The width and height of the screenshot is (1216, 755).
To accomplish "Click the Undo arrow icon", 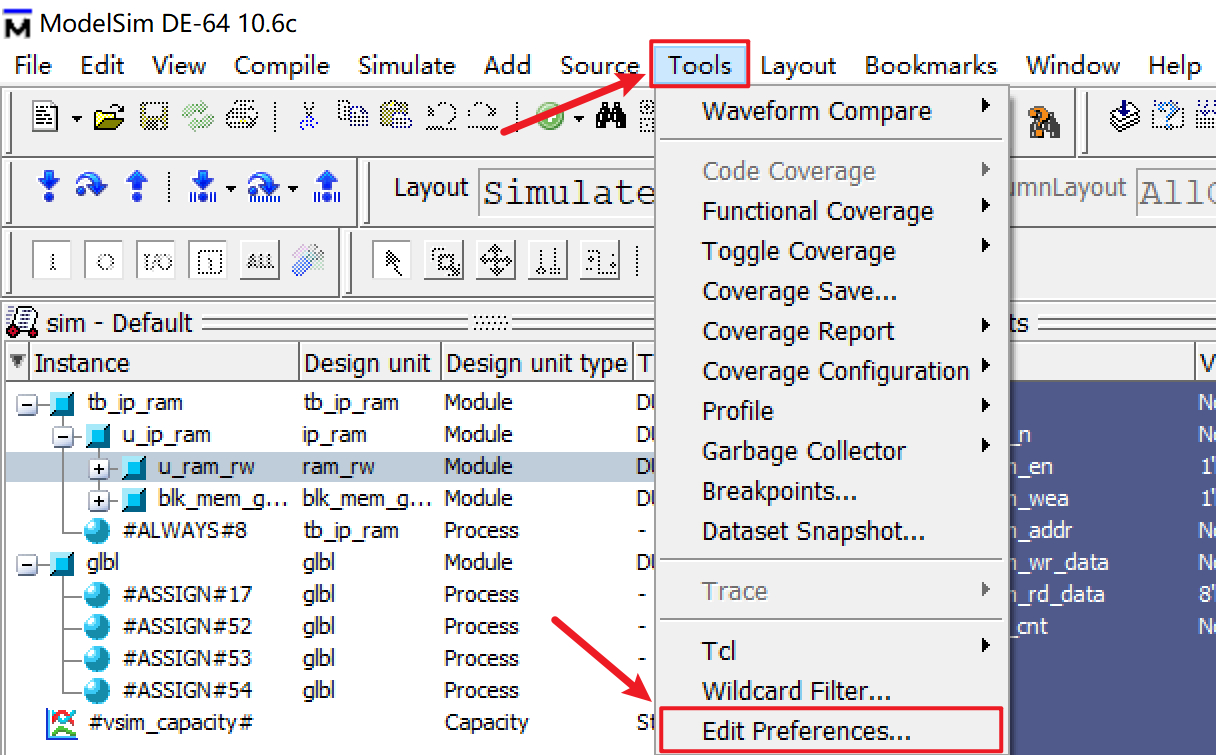I will [x=441, y=116].
